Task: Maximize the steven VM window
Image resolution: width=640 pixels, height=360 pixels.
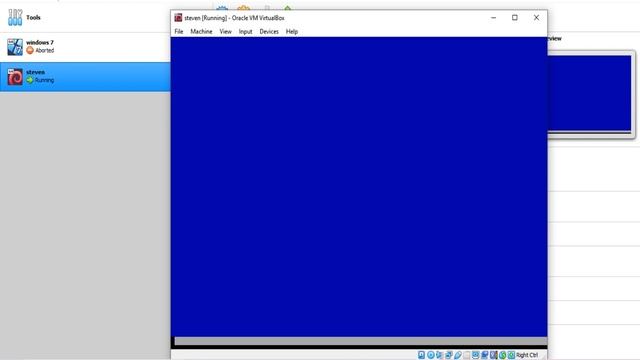Action: 515,18
